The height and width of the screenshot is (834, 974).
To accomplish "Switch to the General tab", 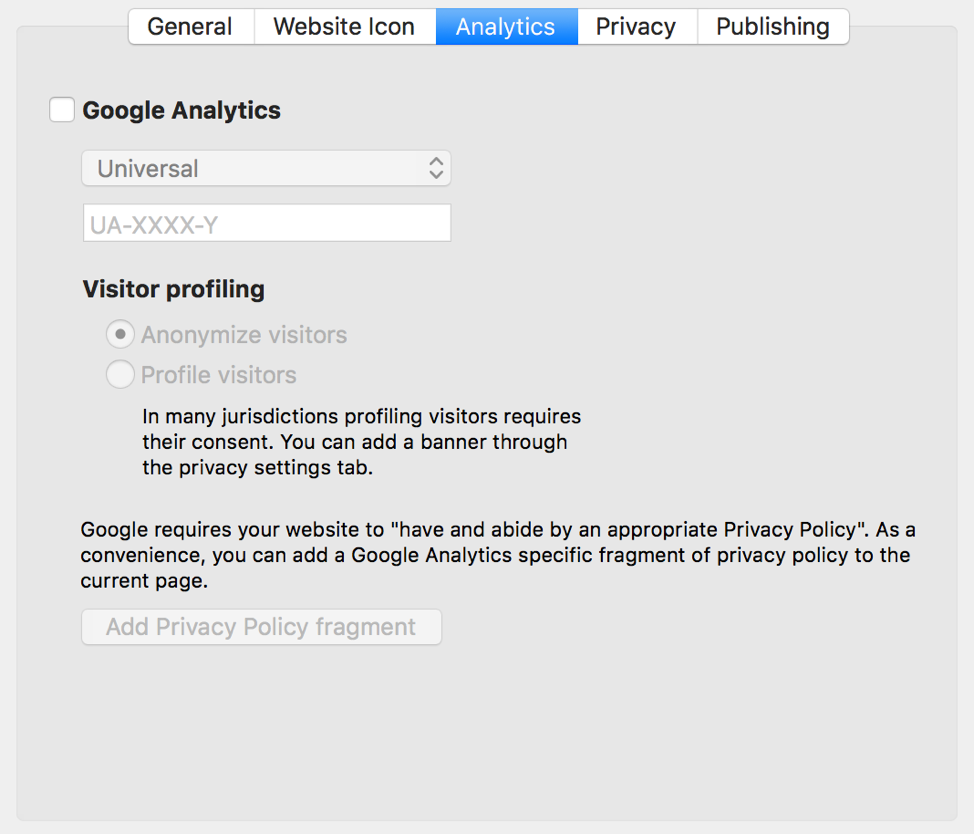I will [190, 27].
